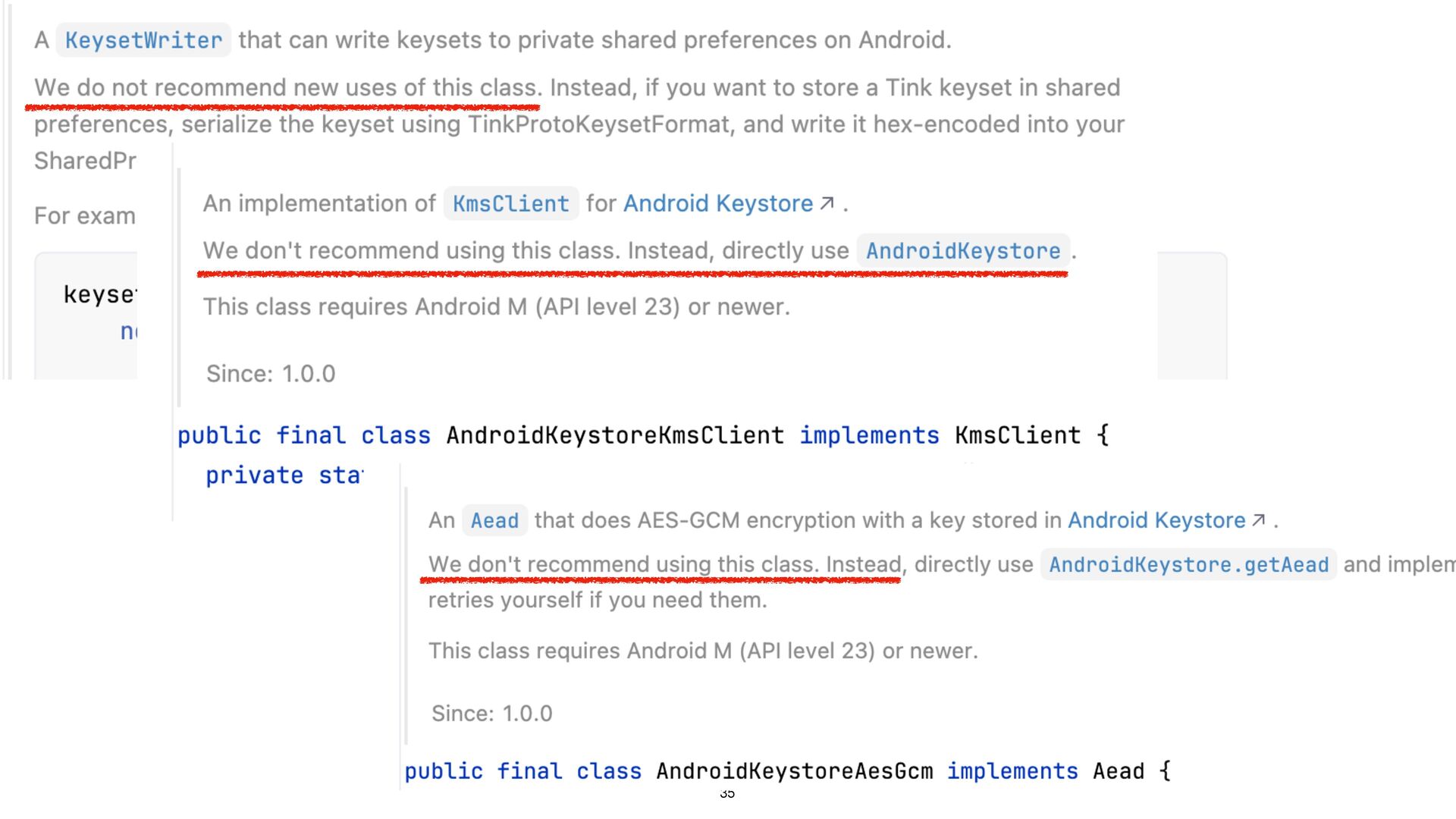
Task: Click external arrow icon in AES-GCM description
Action: [1259, 520]
